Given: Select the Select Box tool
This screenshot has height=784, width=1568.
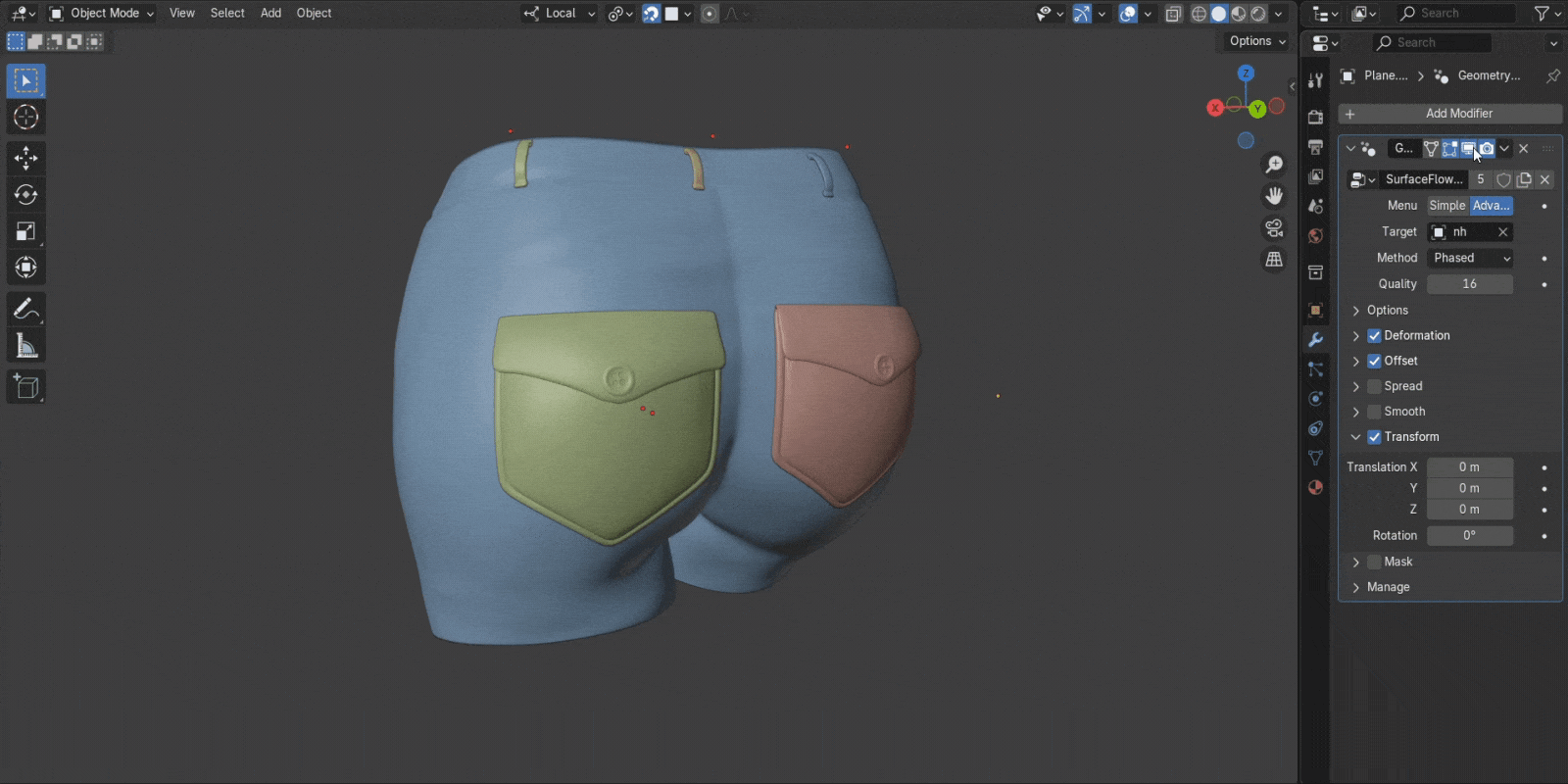Looking at the screenshot, I should pos(26,81).
